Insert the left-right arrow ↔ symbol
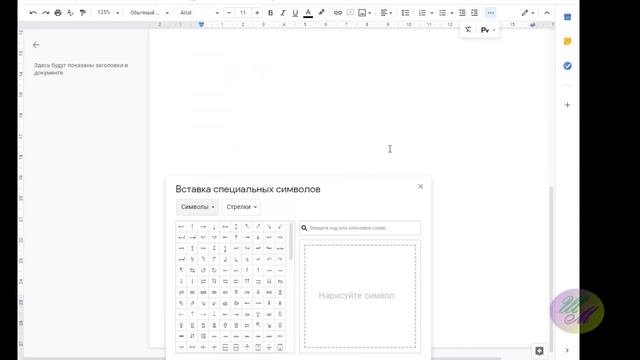 (225, 227)
